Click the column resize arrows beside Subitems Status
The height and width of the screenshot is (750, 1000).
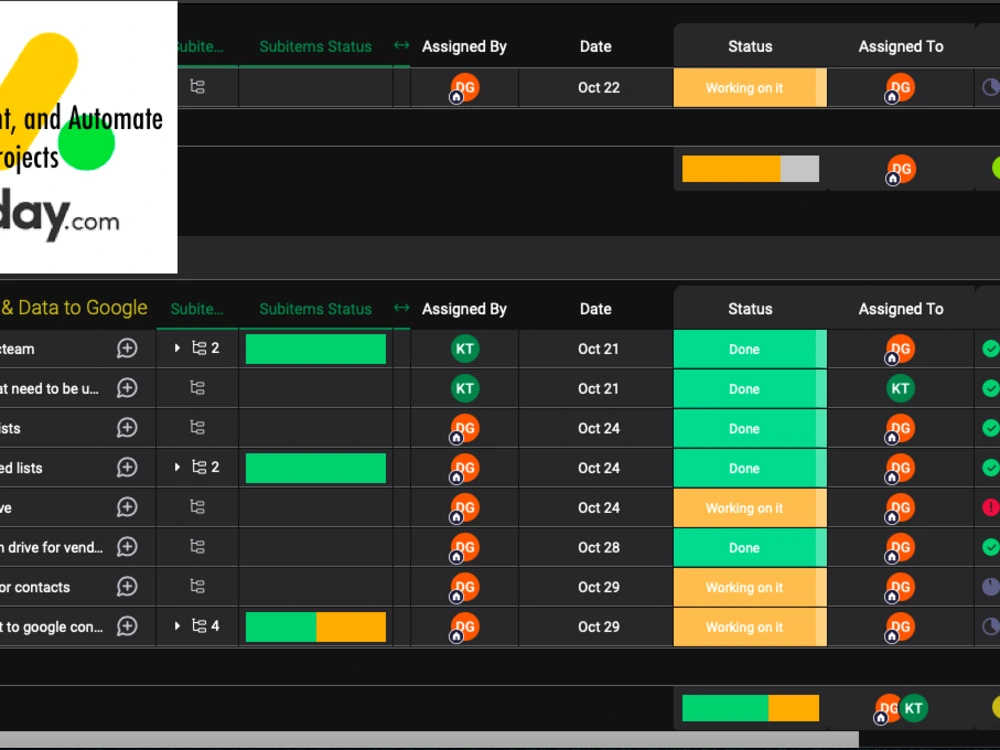click(x=401, y=308)
